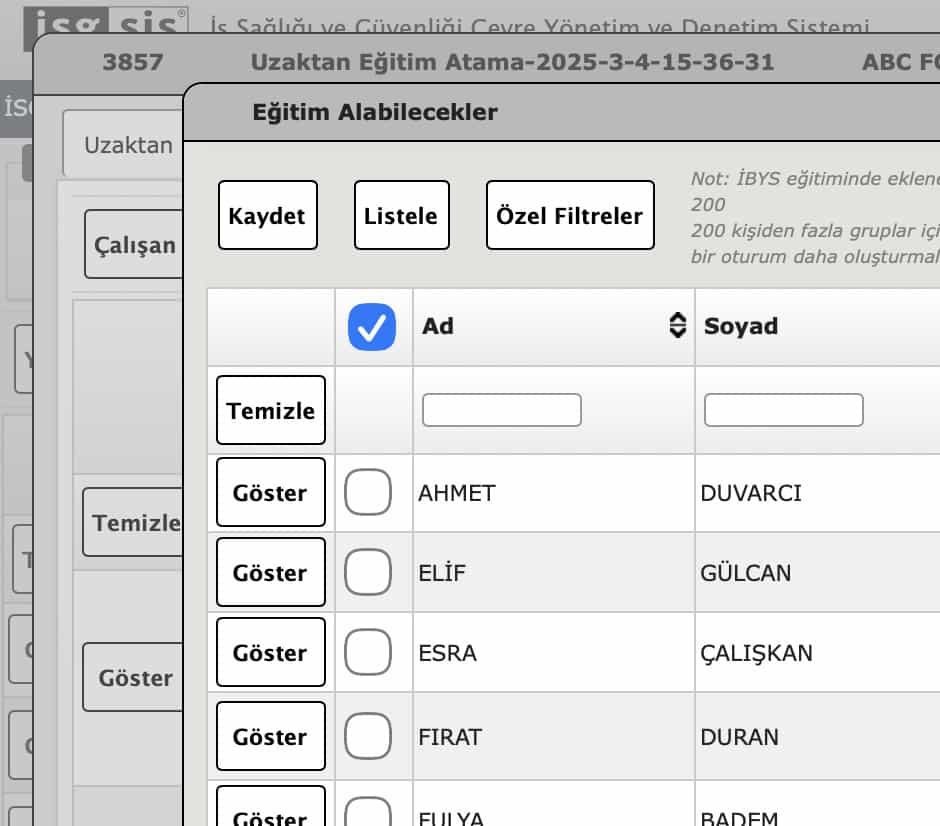Viewport: 940px width, 826px height.
Task: Check the box for ELİF GÜLCAN
Action: (x=368, y=573)
